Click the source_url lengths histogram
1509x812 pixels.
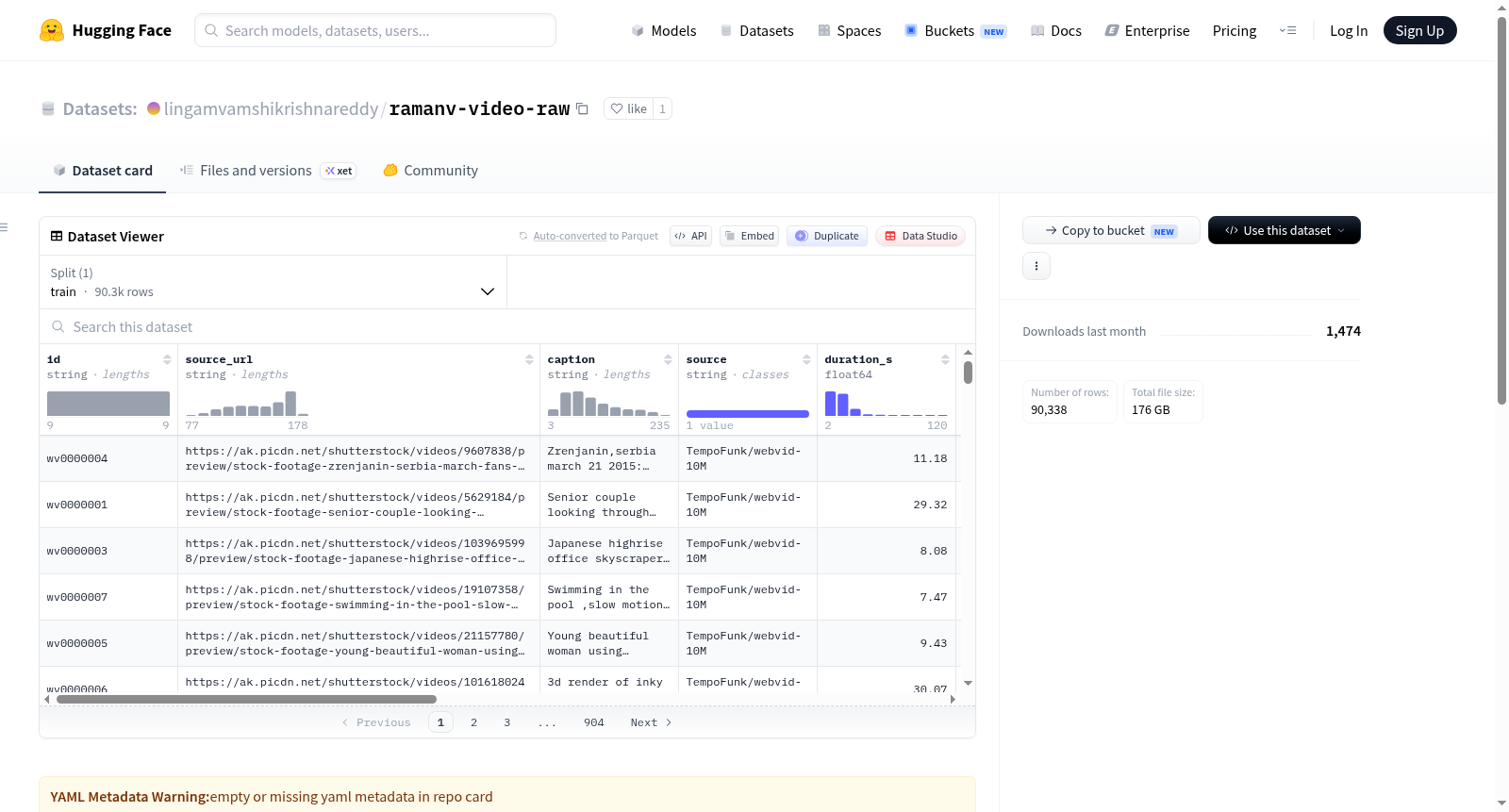click(x=247, y=404)
